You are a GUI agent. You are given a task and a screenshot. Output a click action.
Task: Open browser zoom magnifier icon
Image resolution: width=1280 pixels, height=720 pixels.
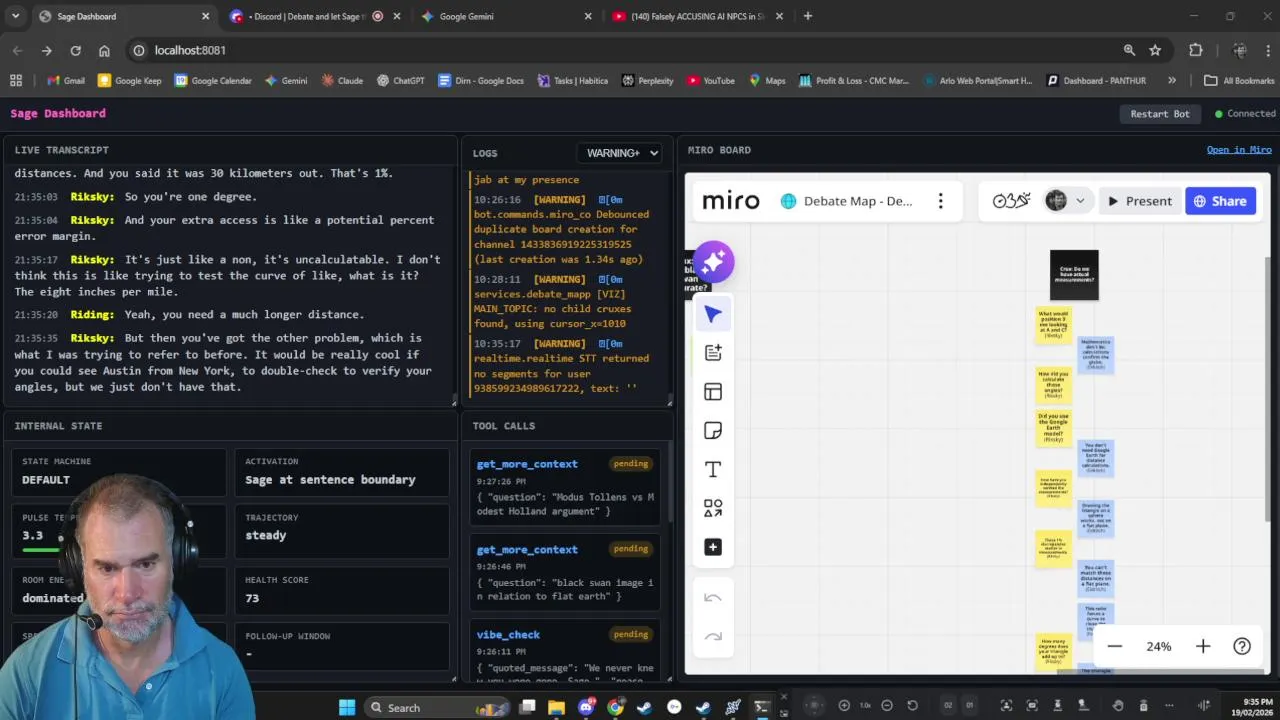click(1129, 50)
